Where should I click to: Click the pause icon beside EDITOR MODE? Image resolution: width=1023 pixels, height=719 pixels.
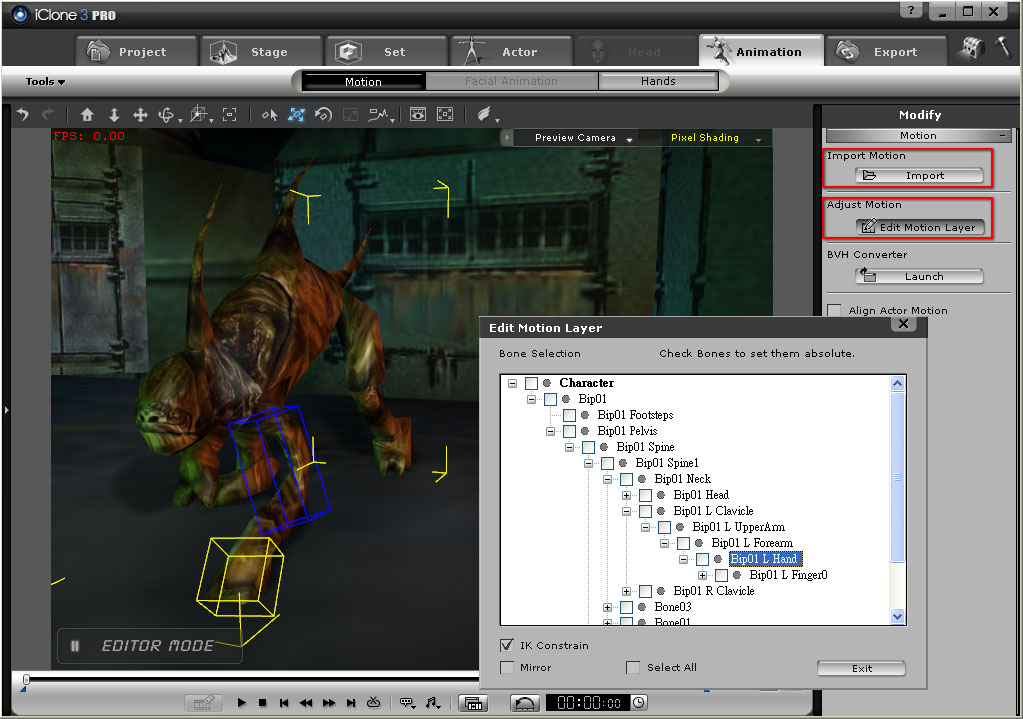click(x=75, y=646)
